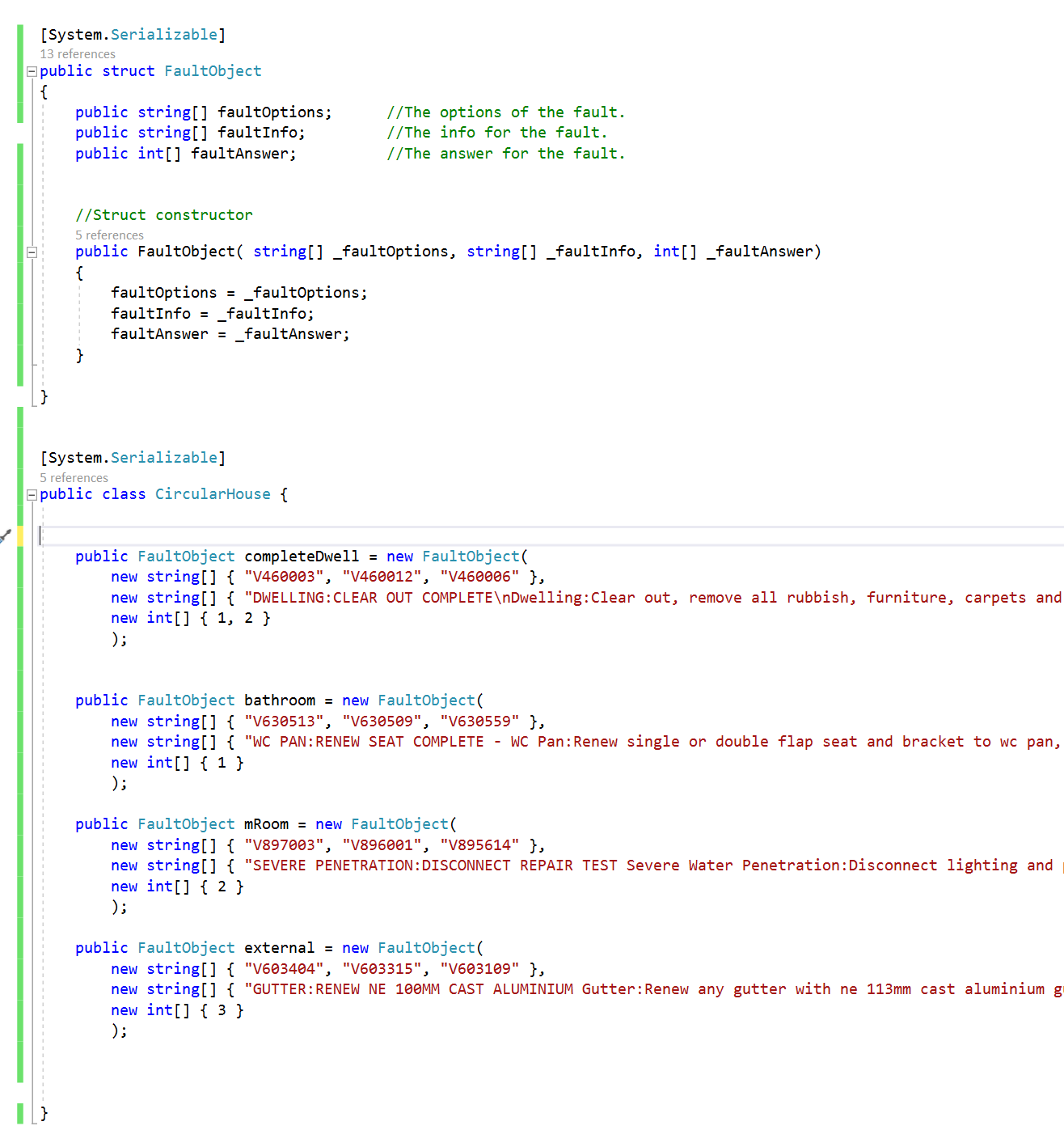This screenshot has height=1147, width=1064.
Task: Click the '//Struct constructor' comment
Action: 164,215
